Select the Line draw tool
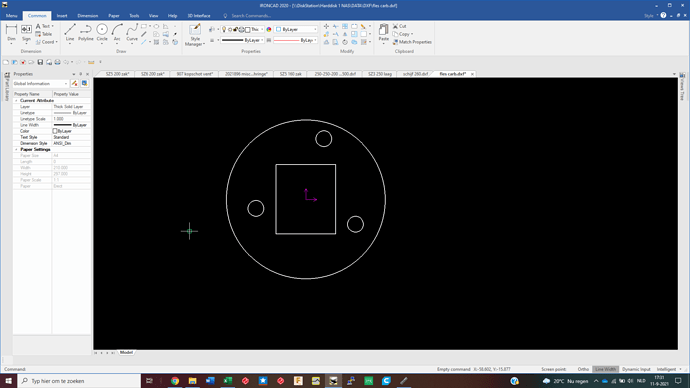Viewport: 690px width, 388px height. (x=70, y=33)
